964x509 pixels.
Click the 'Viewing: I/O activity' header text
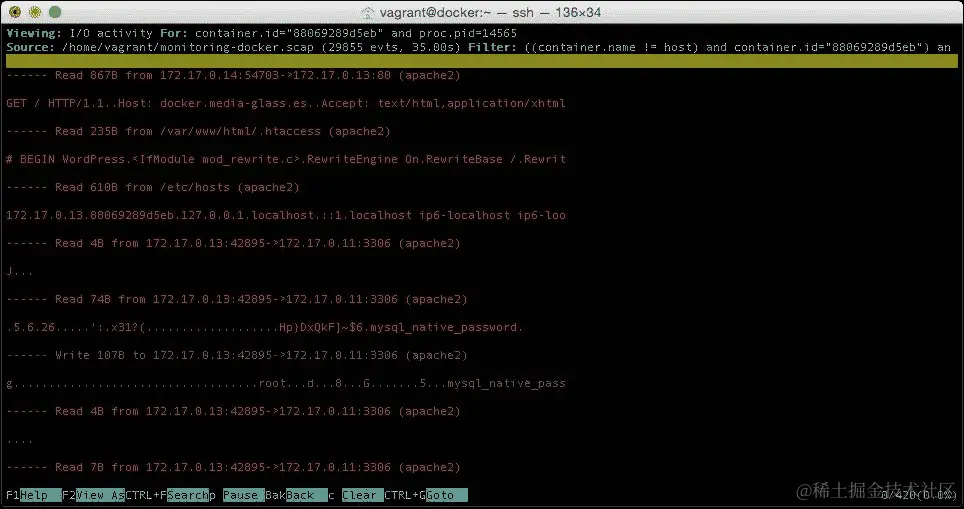[79, 33]
